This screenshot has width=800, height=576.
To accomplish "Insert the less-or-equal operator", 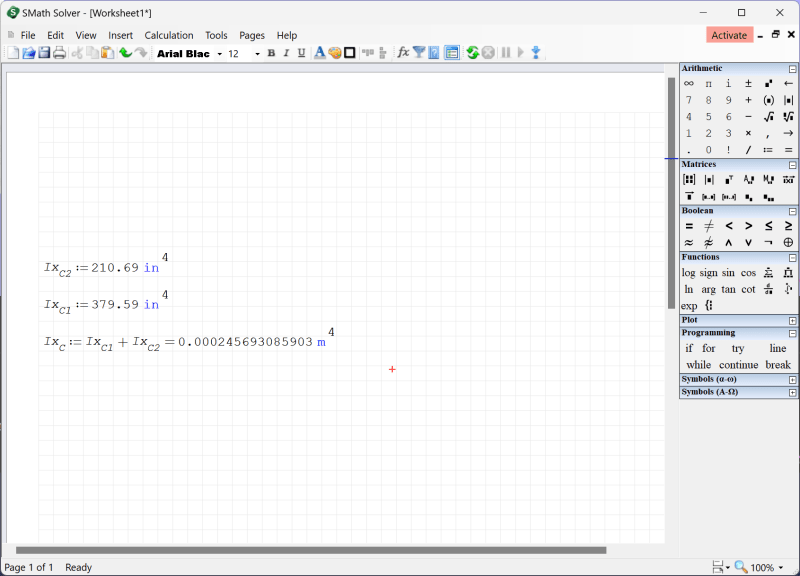I will tap(768, 226).
